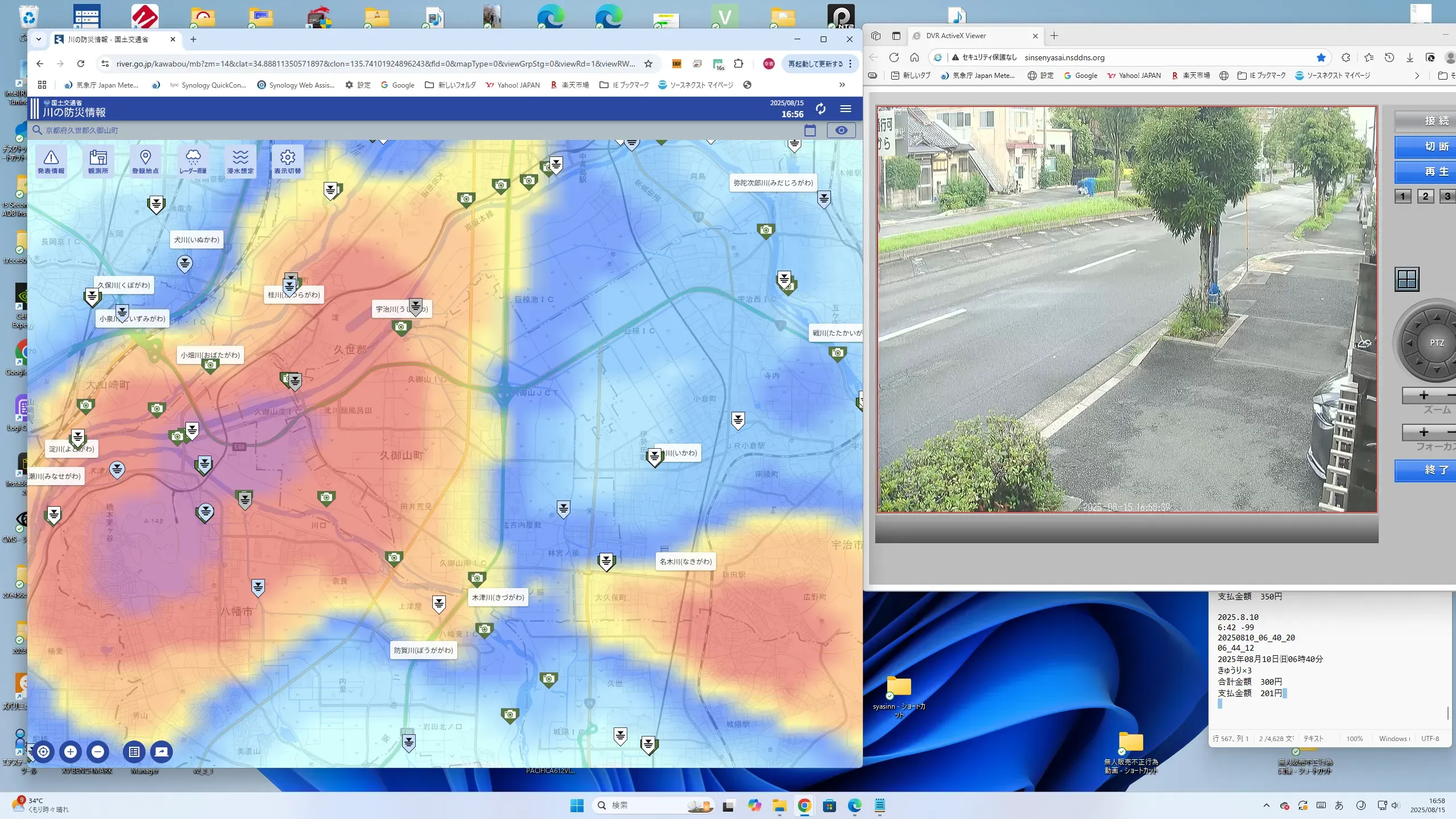Open 浸水想定 flood estimation layer
Image resolution: width=1456 pixels, height=819 pixels.
pyautogui.click(x=240, y=161)
